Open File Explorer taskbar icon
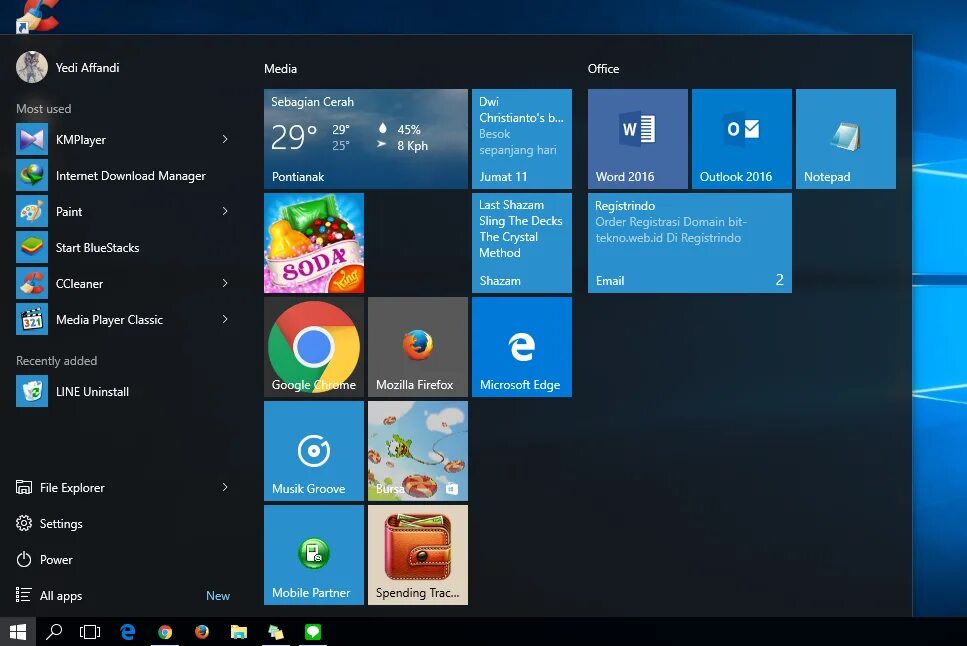 pyautogui.click(x=239, y=631)
